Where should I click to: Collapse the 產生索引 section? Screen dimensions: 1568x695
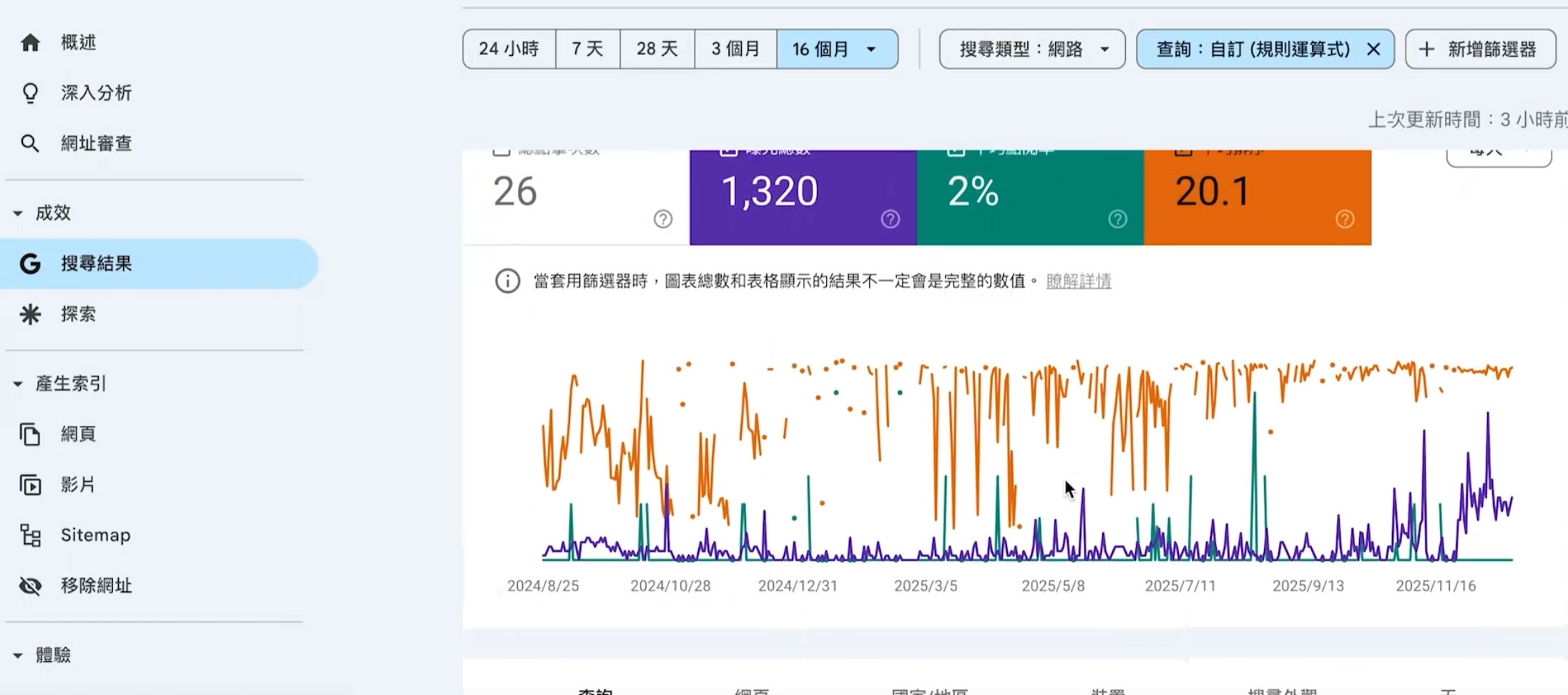click(19, 383)
